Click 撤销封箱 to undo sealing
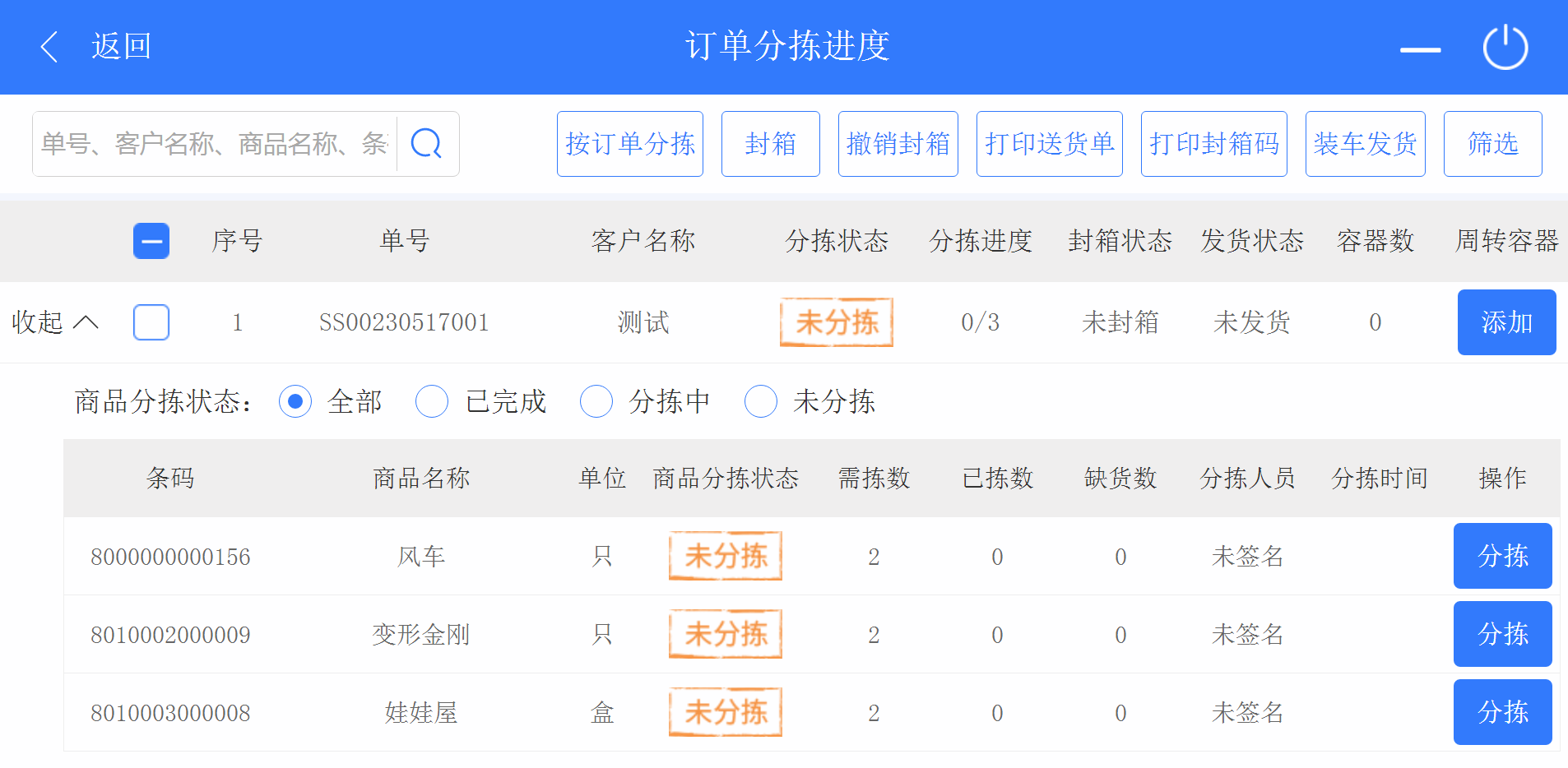 click(x=898, y=144)
